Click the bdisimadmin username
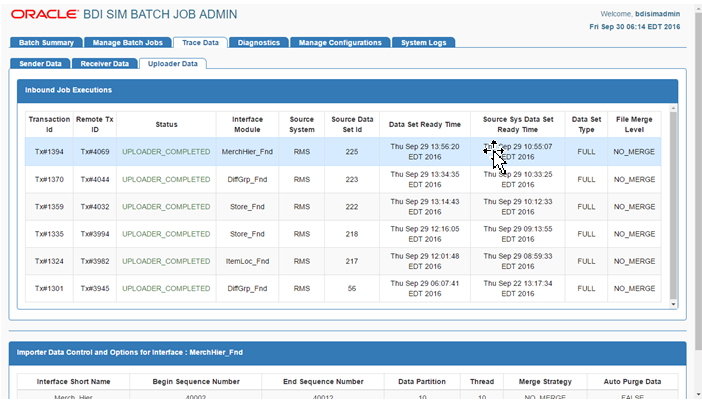The width and height of the screenshot is (702, 403). 657,14
